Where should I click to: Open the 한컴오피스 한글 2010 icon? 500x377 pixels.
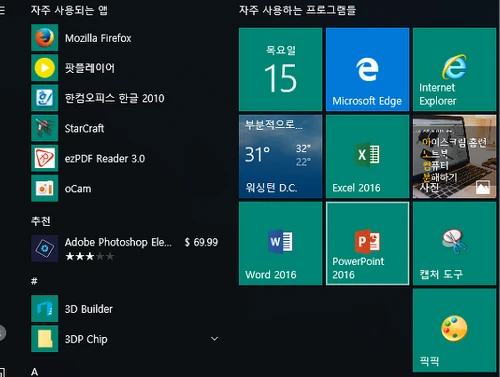click(x=45, y=98)
